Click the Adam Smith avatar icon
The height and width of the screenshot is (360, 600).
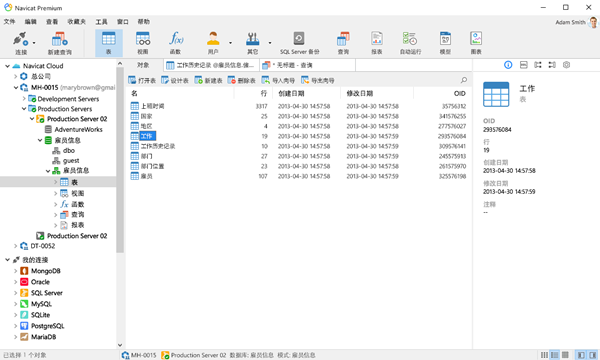[593, 23]
